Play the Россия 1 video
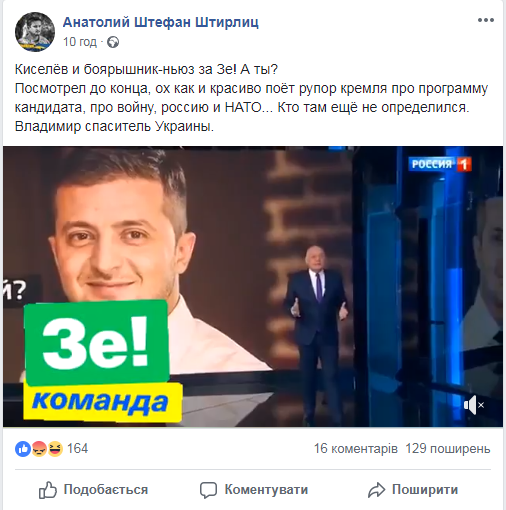 [x=253, y=286]
